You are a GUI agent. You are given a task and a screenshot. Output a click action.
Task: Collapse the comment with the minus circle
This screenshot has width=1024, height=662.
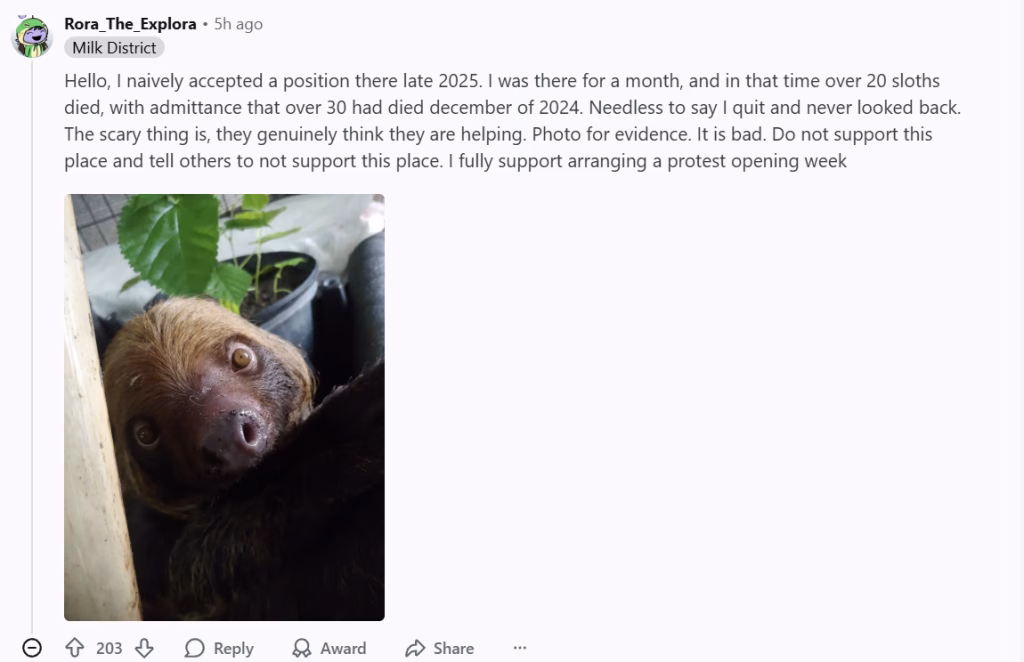pyautogui.click(x=32, y=648)
